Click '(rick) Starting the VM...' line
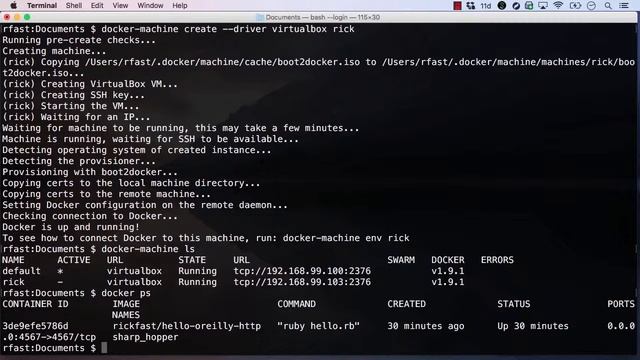The height and width of the screenshot is (360, 640). [x=71, y=106]
